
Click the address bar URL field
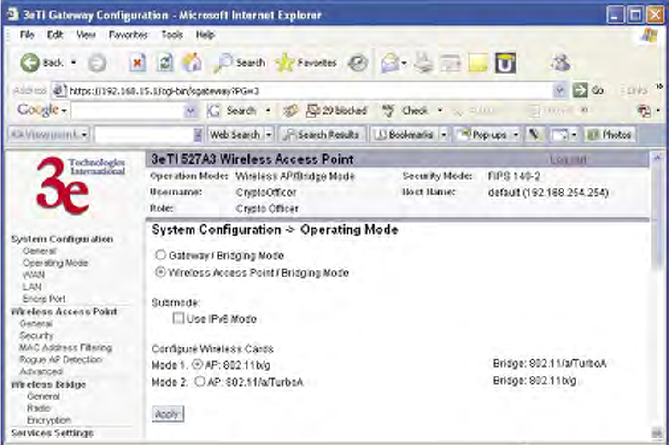coord(303,90)
